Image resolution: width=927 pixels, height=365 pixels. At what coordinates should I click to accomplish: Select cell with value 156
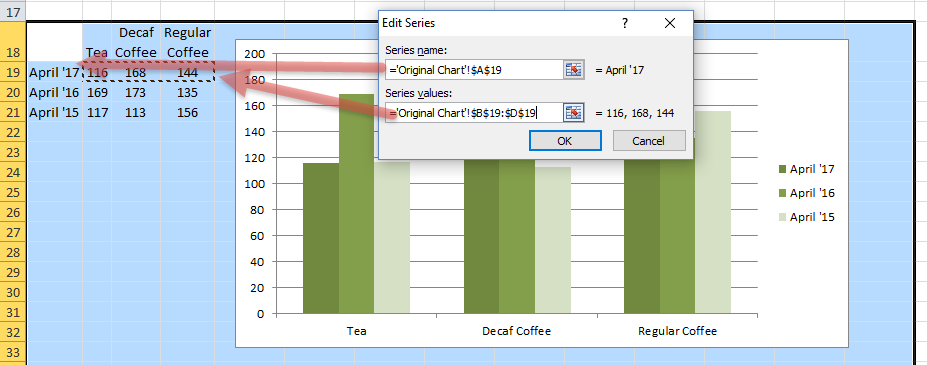(x=187, y=112)
